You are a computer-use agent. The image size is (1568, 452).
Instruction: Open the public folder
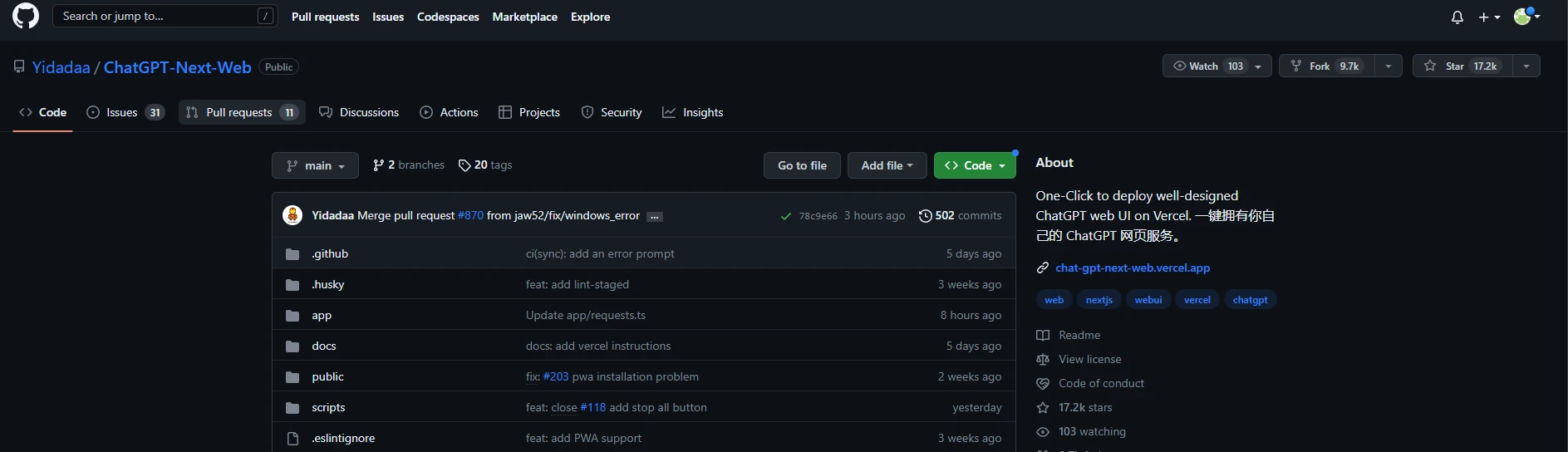click(x=327, y=376)
